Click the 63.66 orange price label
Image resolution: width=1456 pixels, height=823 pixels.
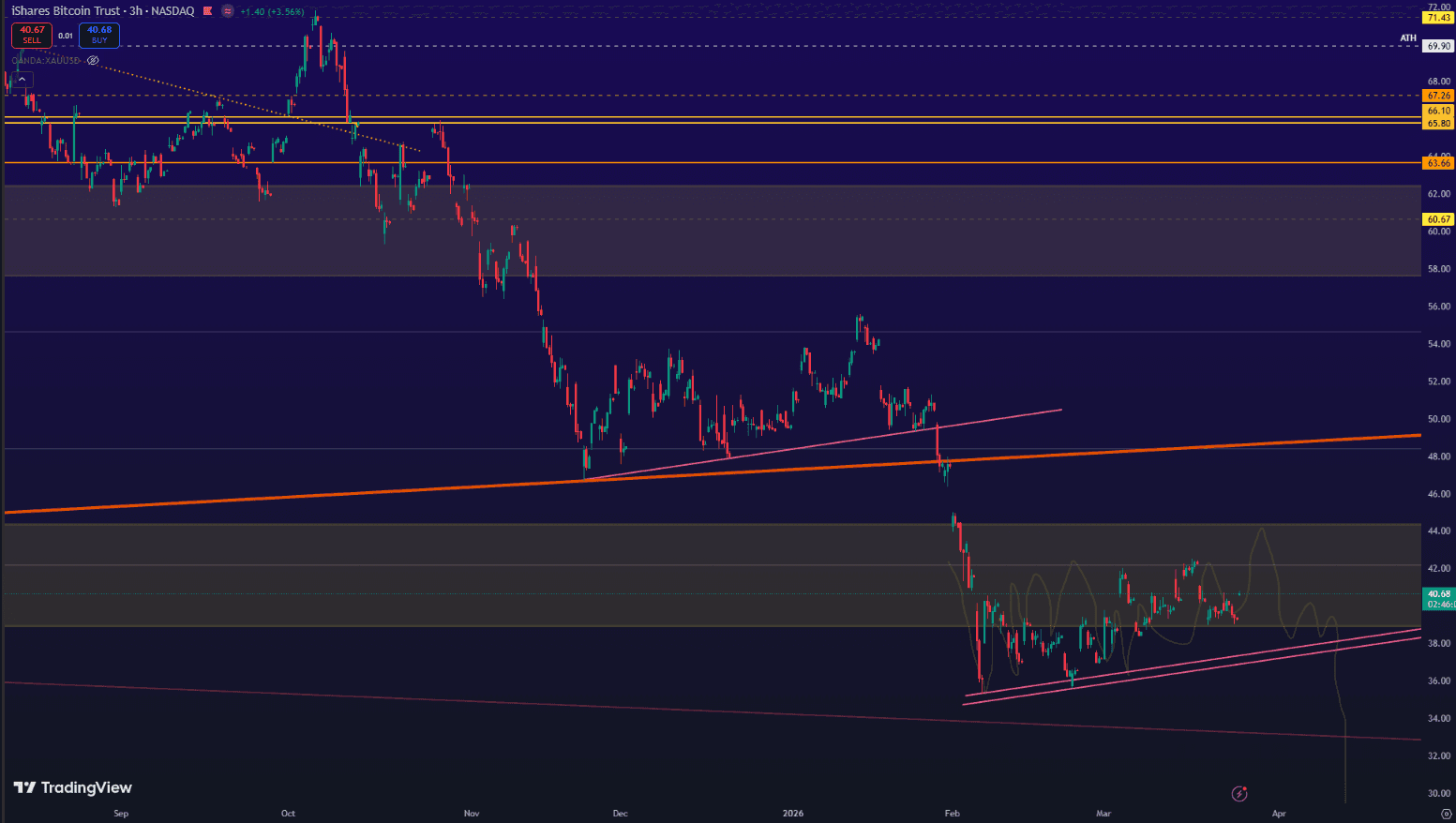point(1438,163)
